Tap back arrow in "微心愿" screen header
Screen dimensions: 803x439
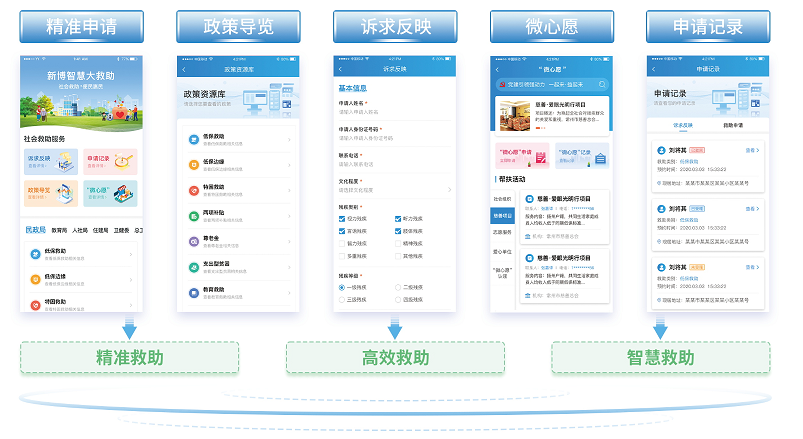click(x=497, y=69)
